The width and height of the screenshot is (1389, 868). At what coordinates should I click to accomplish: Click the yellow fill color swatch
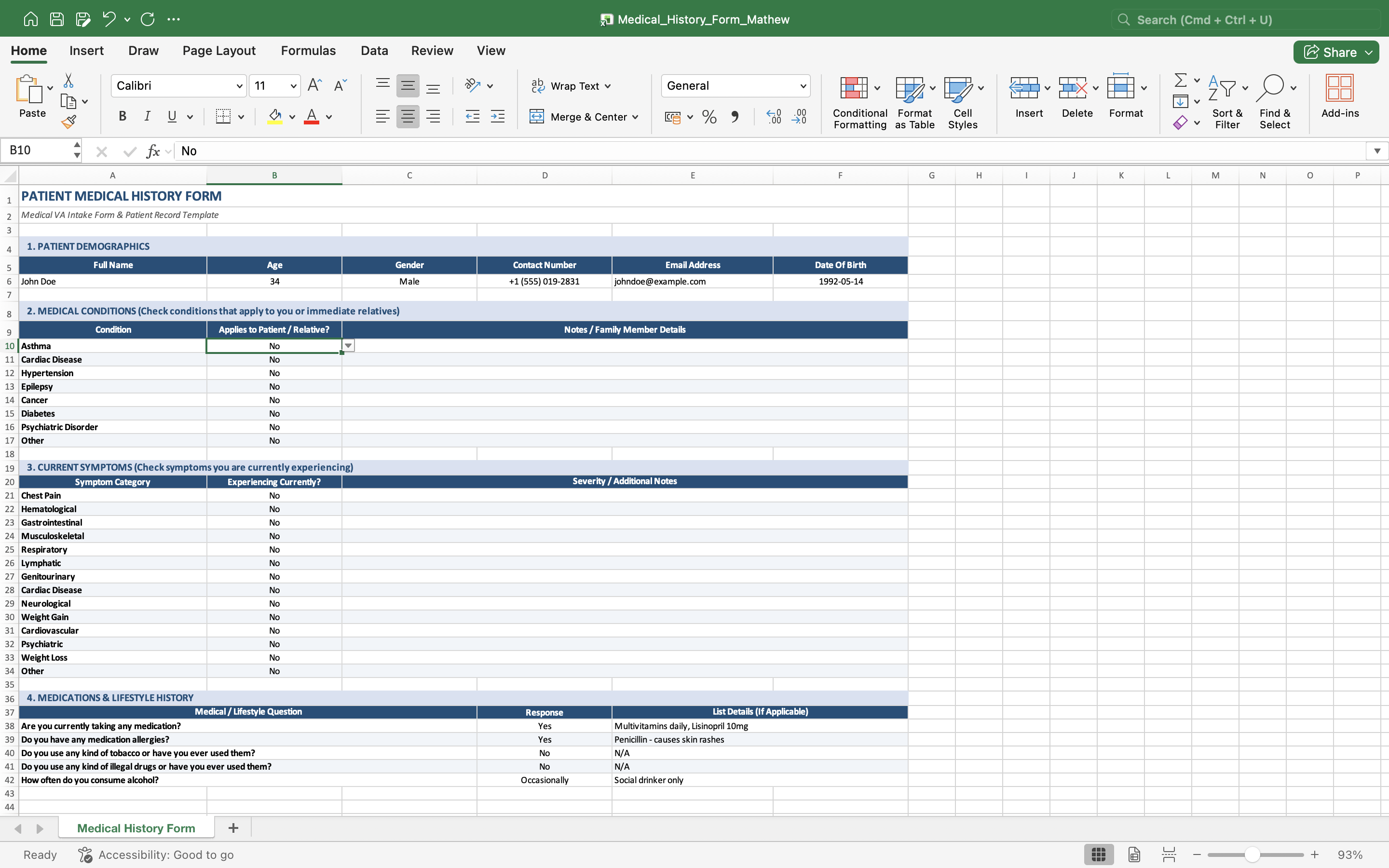pos(275,117)
